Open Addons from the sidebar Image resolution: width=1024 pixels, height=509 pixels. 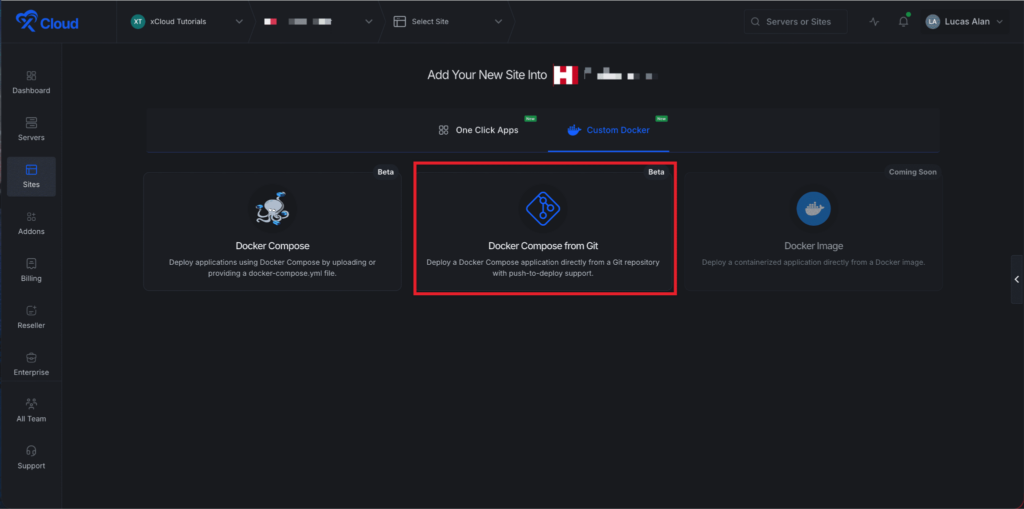pos(31,223)
